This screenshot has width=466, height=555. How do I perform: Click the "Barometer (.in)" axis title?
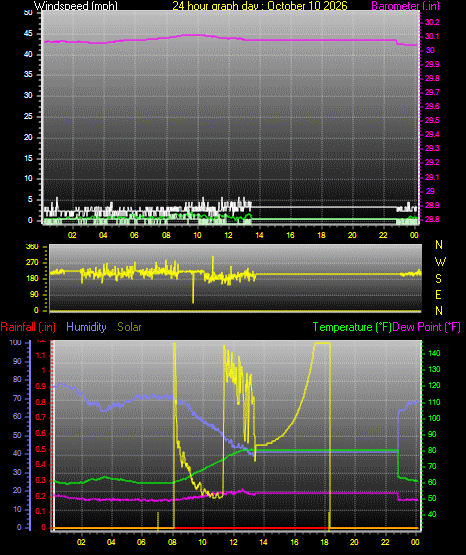click(405, 5)
